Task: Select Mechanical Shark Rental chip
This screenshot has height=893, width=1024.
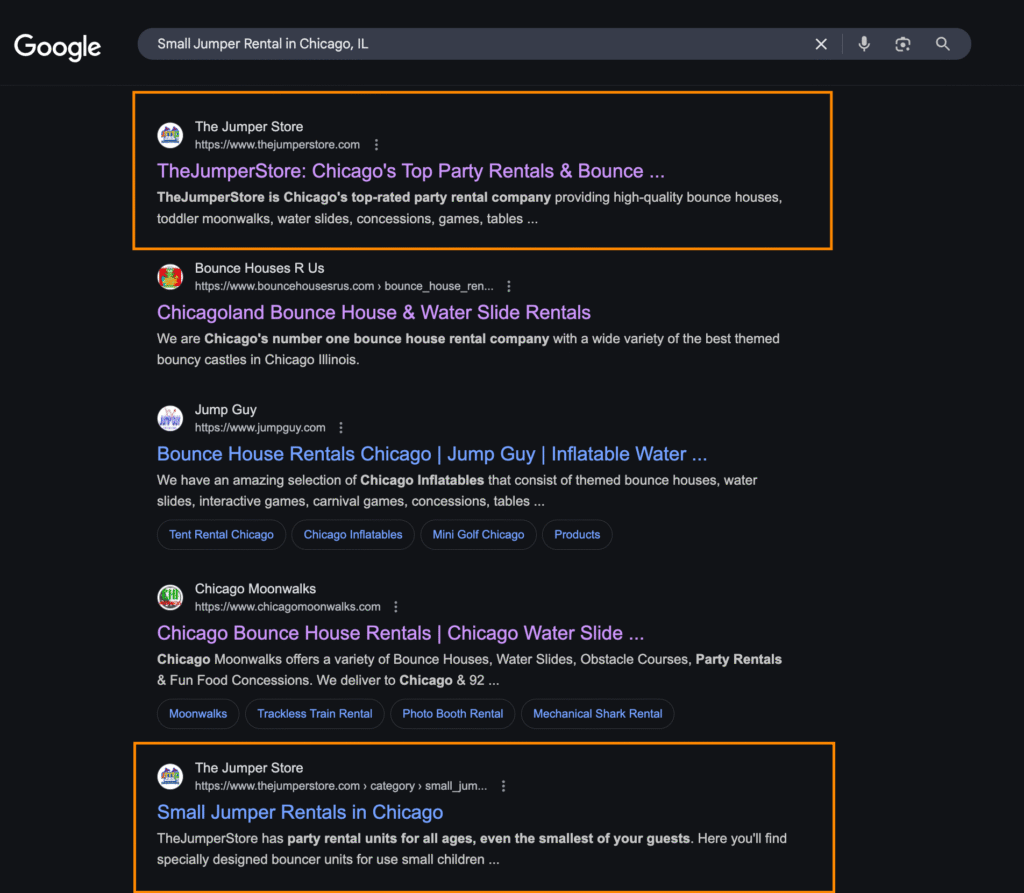Action: (x=598, y=713)
